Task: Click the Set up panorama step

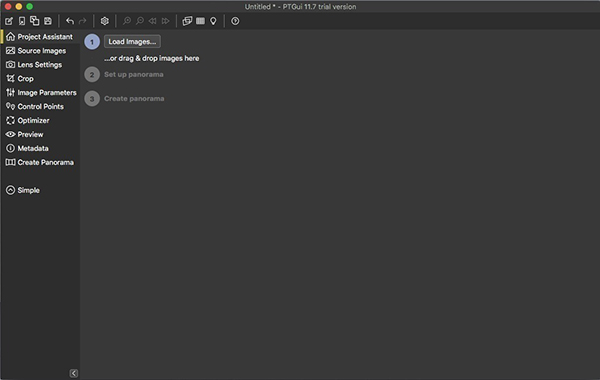Action: (x=134, y=75)
